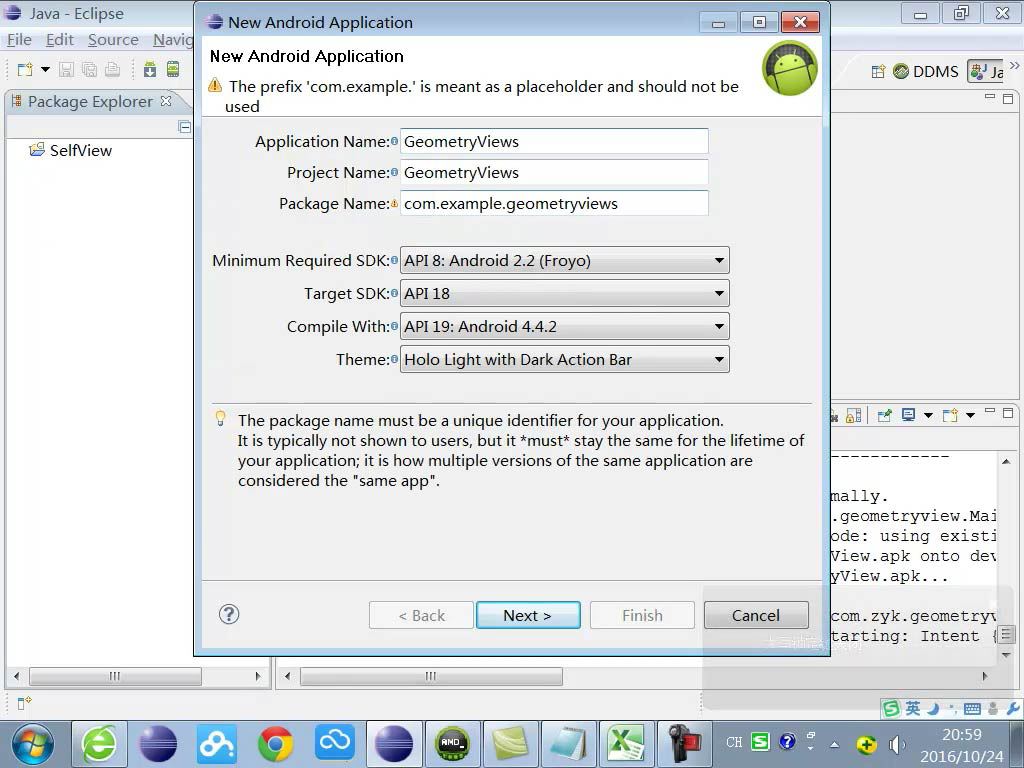Open the Minimum Required SDK dropdown

click(x=564, y=260)
